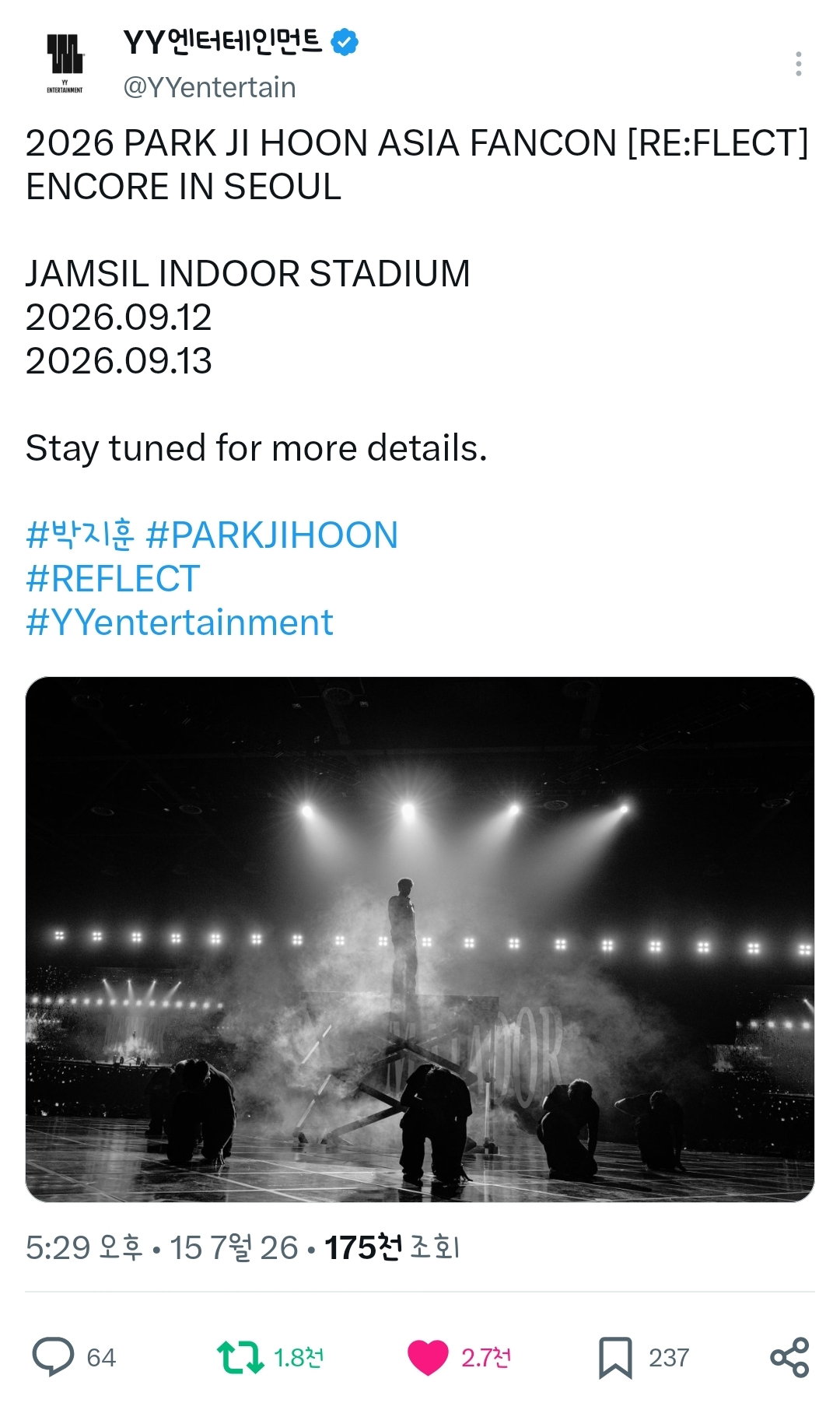840x1417 pixels.
Task: Repost using the retweet arrows icon
Action: click(240, 1357)
